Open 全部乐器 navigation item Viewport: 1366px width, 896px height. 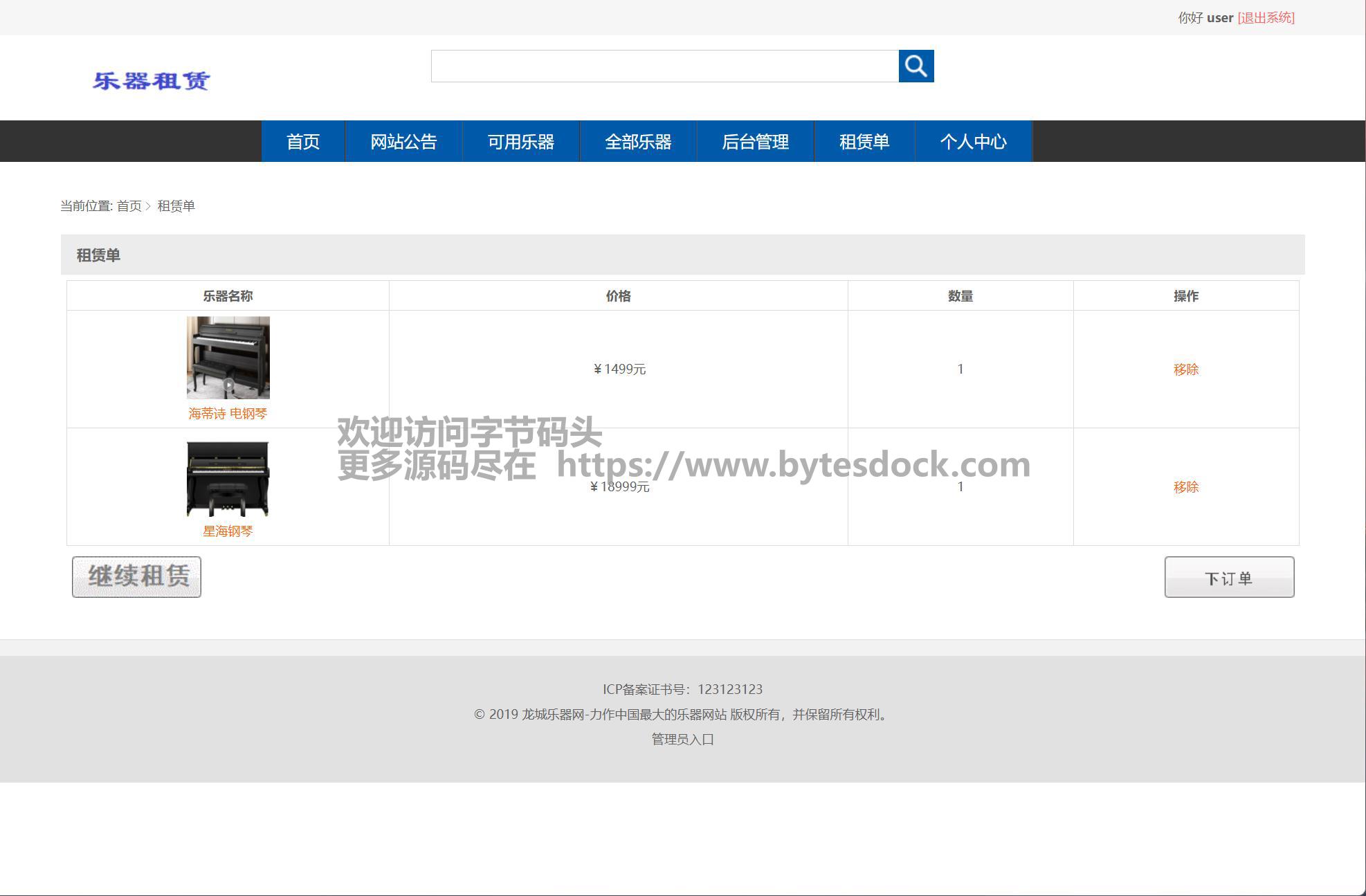click(638, 142)
